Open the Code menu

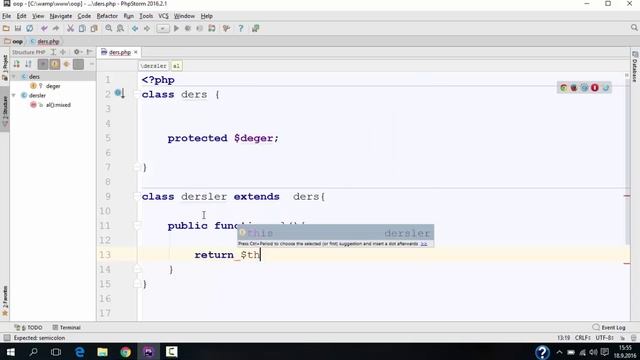84,16
